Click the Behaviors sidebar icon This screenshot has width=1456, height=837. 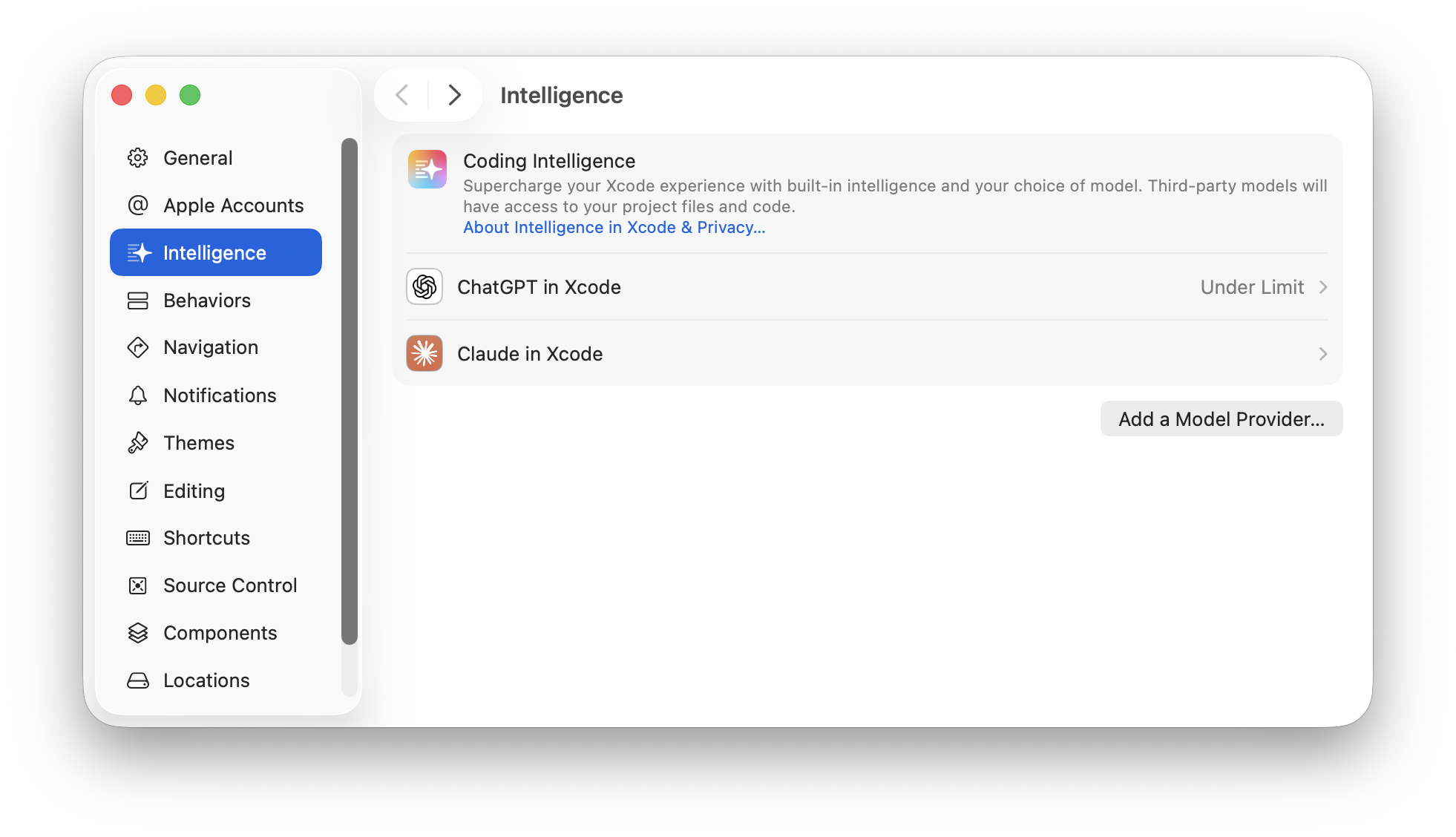click(x=138, y=301)
